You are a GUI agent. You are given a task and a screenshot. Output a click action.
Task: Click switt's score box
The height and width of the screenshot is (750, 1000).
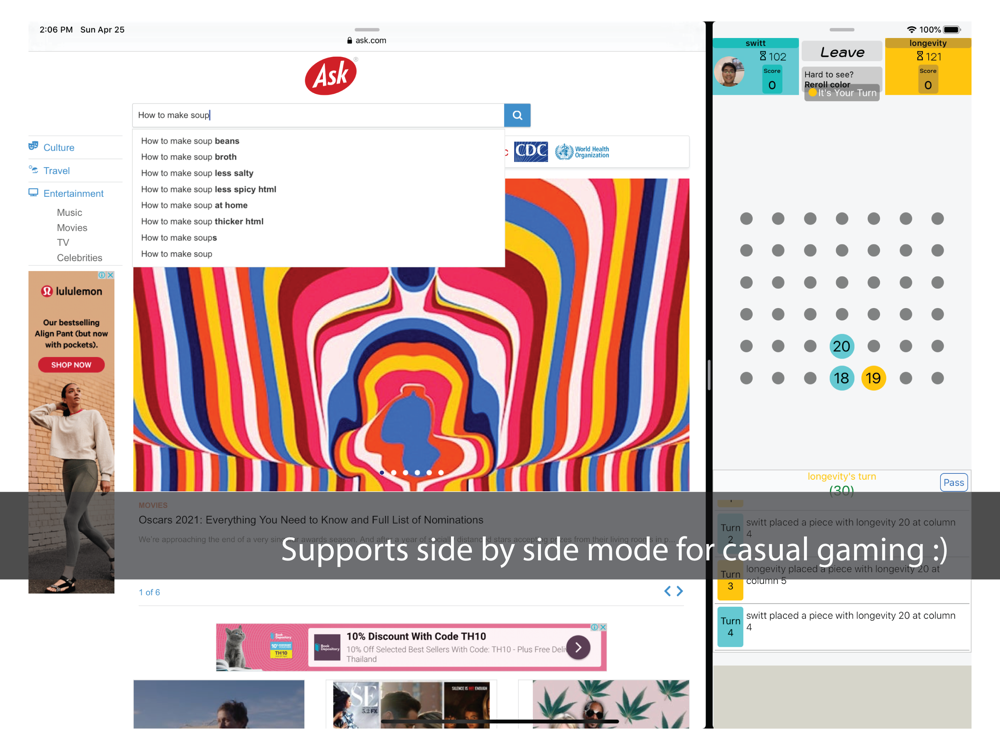coord(772,79)
